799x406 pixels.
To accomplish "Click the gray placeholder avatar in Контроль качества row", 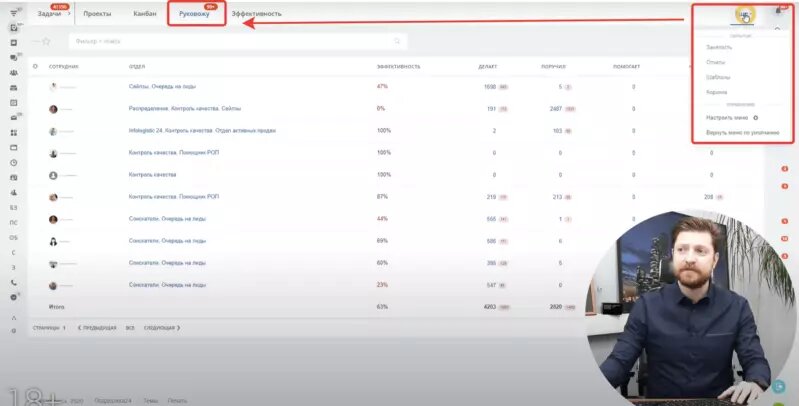I will [53, 175].
